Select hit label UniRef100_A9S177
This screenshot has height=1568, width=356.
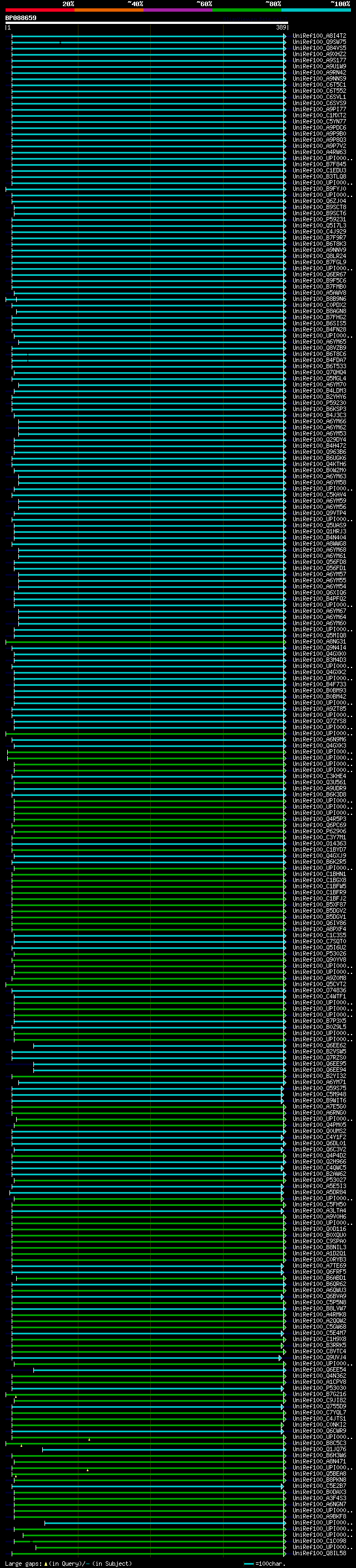pos(319,60)
